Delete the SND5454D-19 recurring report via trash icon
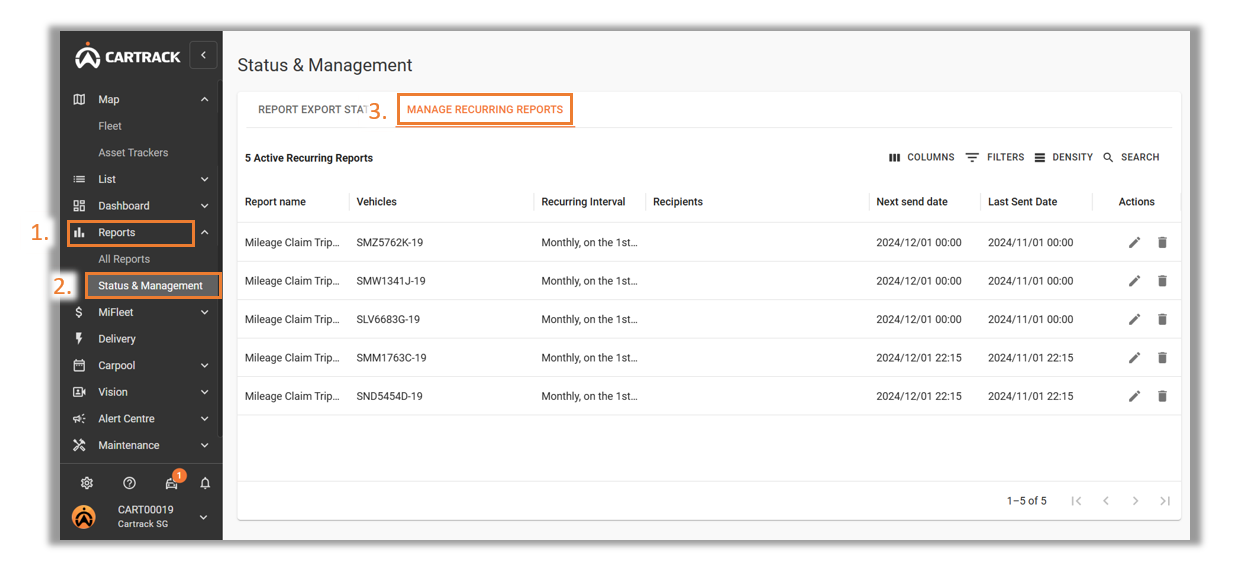 1162,396
